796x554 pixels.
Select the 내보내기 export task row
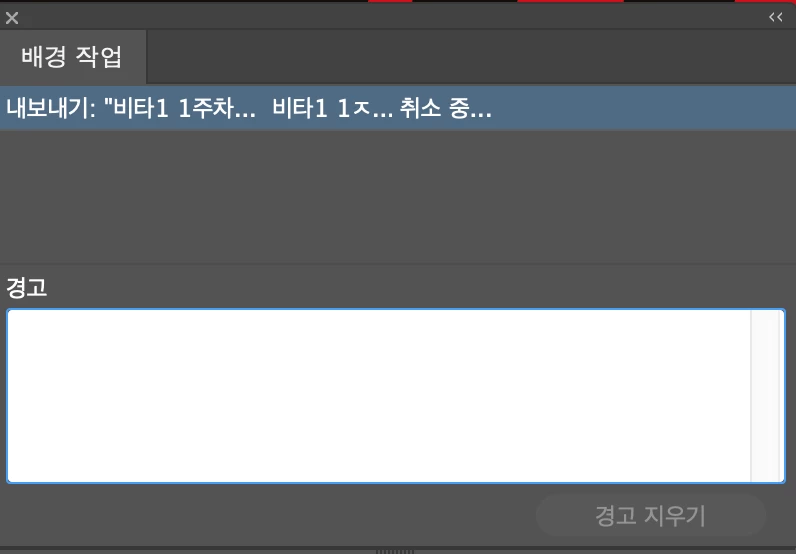(398, 108)
